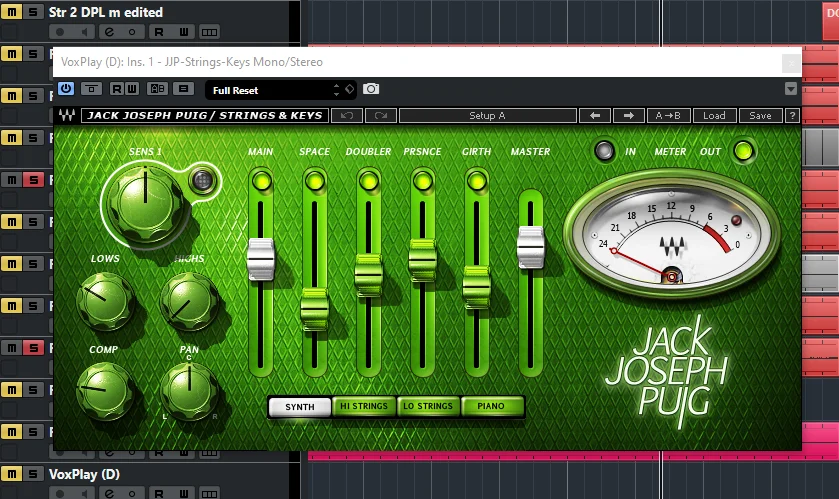The height and width of the screenshot is (499, 839).
Task: Enable monitor on Str 2 DPL m edited track
Action: coord(84,32)
